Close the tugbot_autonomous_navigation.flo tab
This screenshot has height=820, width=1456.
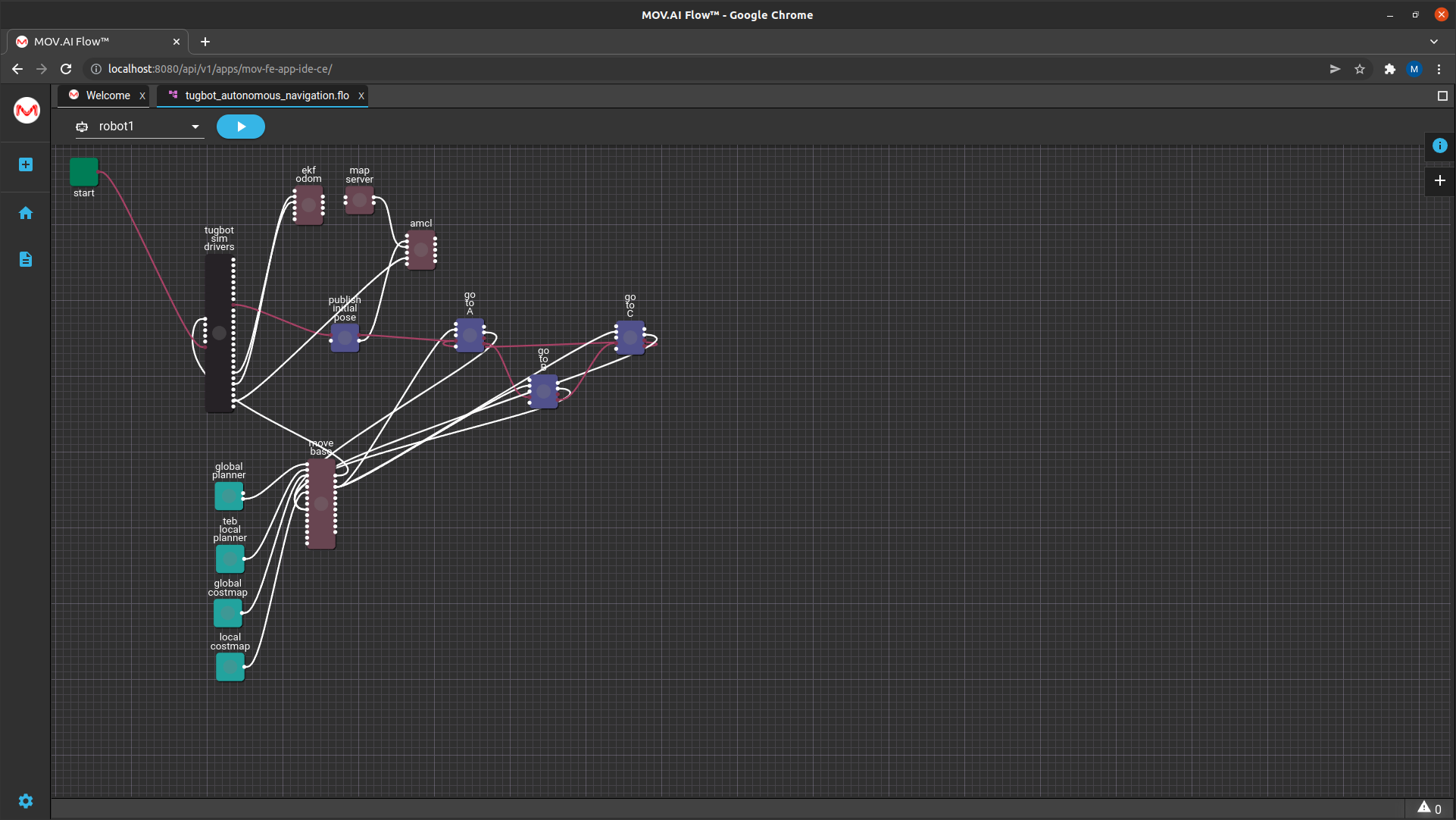tap(361, 95)
